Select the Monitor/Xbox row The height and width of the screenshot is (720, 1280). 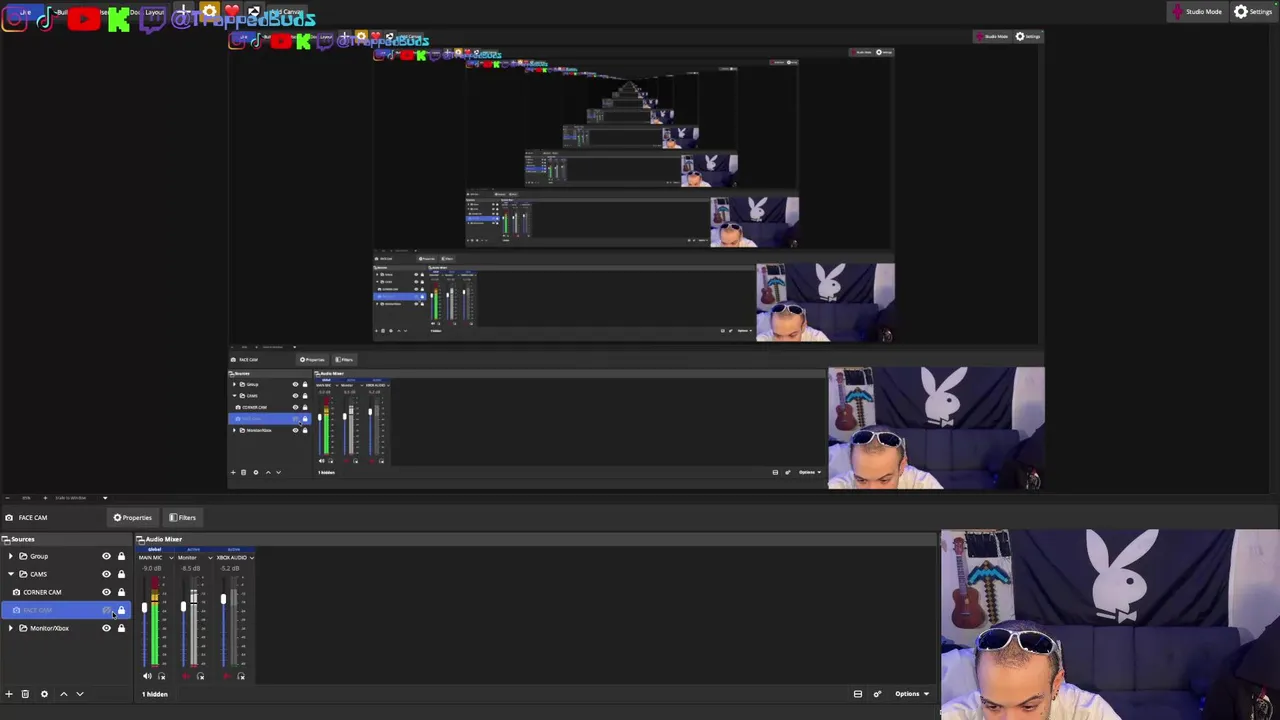coord(65,628)
